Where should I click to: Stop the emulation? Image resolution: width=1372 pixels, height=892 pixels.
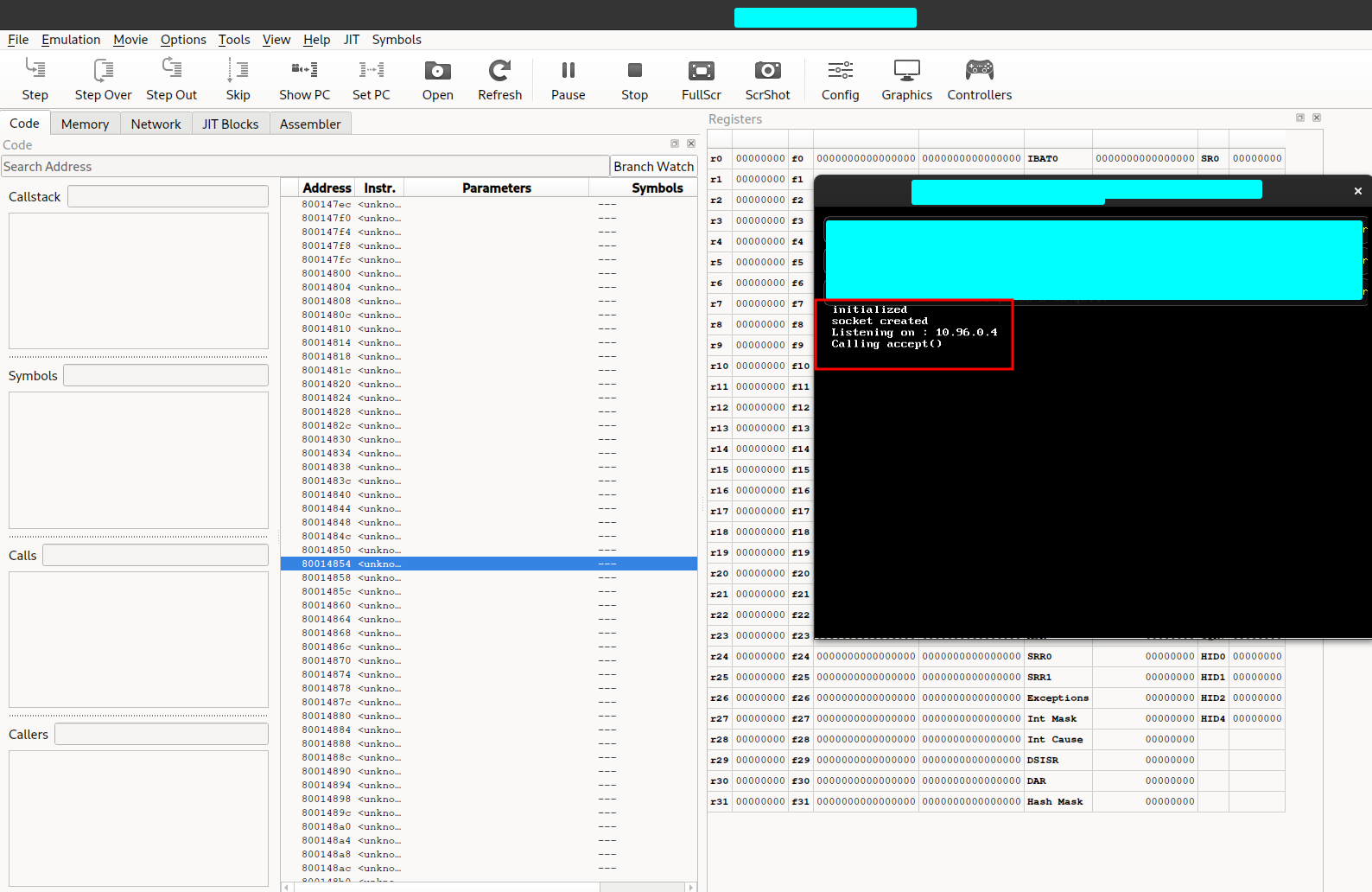[x=634, y=80]
